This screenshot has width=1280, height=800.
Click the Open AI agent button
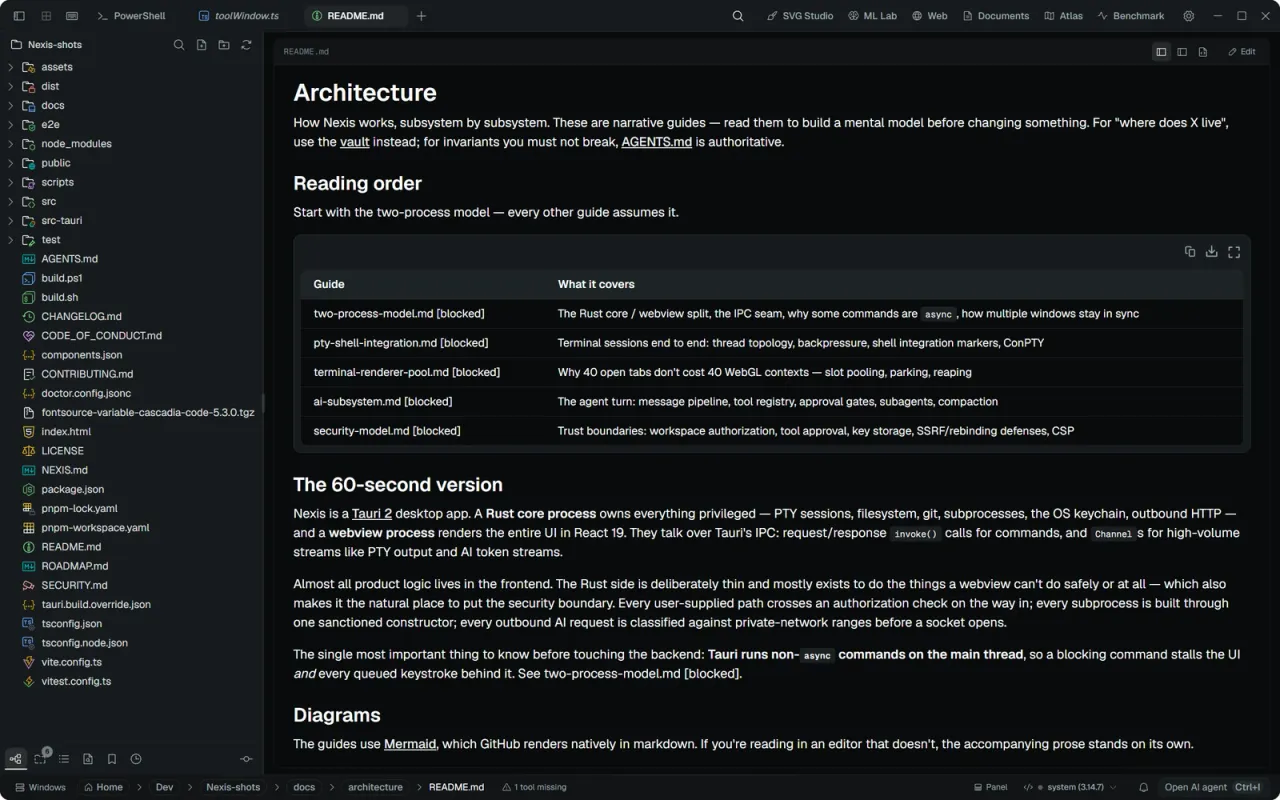click(x=1214, y=787)
